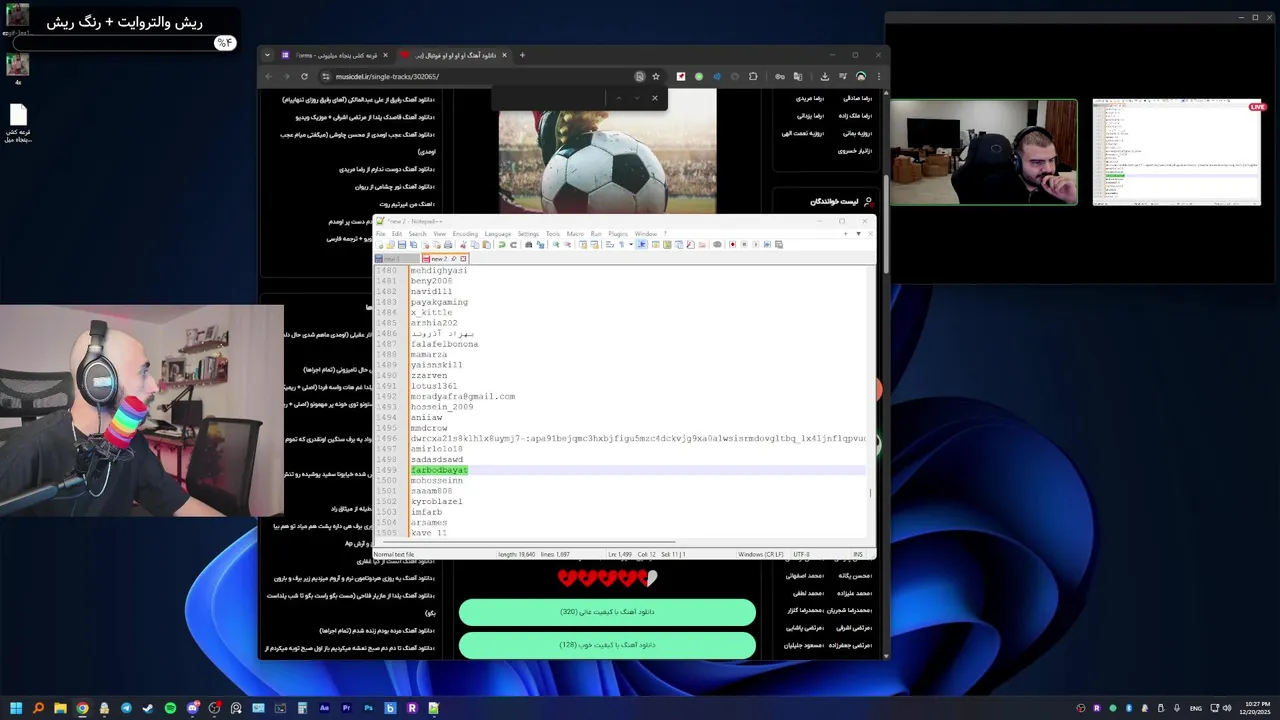Click the line moradyafra@gmail.com
The width and height of the screenshot is (1280, 720).
tap(462, 396)
